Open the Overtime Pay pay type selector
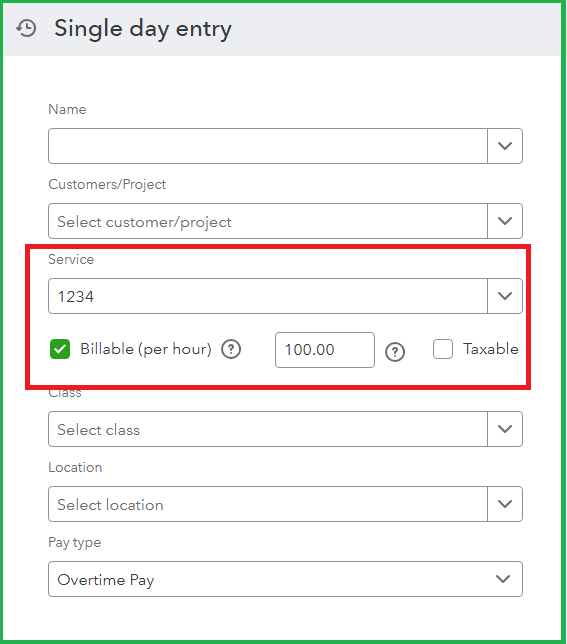Screen dimensions: 567x644 pyautogui.click(x=285, y=579)
